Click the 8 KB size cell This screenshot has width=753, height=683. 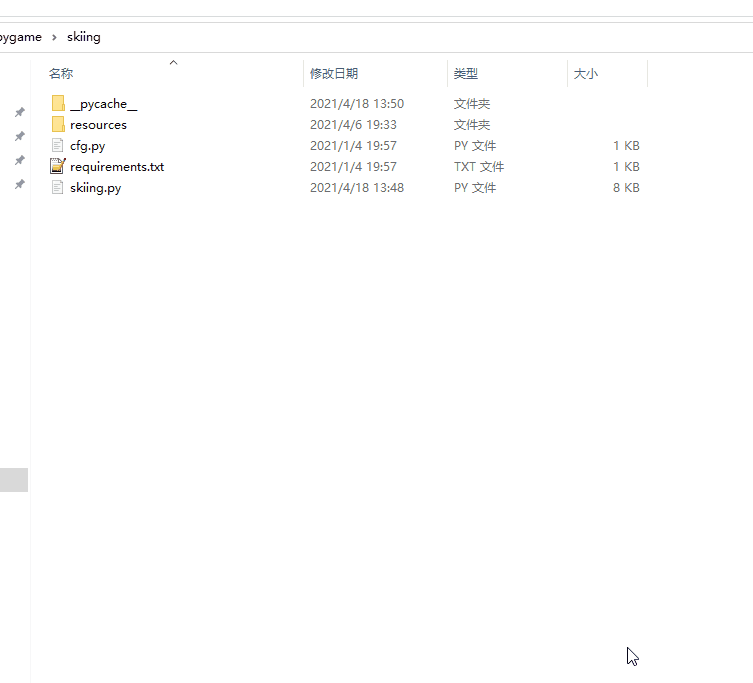(x=626, y=188)
